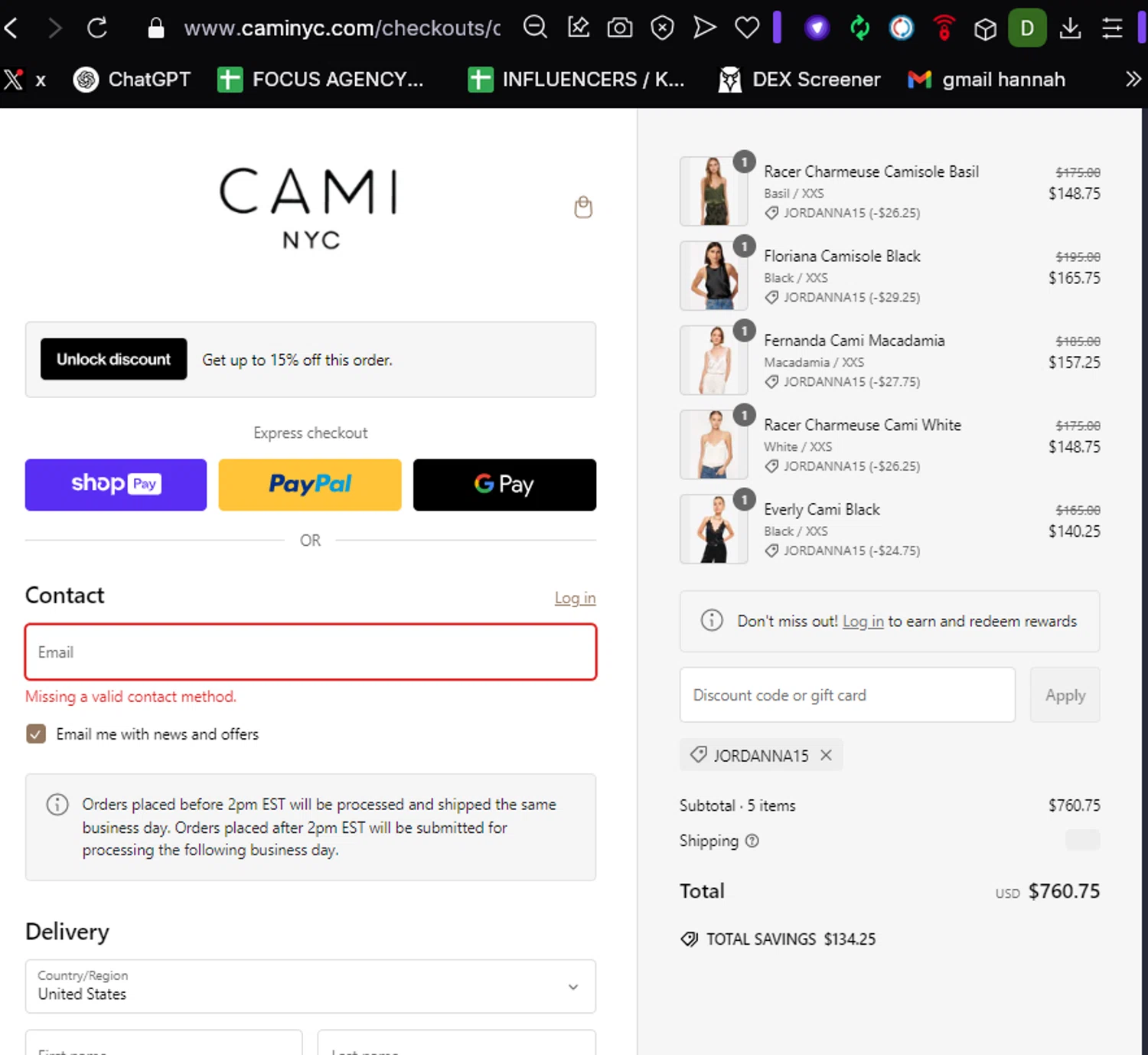The width and height of the screenshot is (1148, 1055).
Task: Pay with PayPal express button
Action: pos(310,485)
